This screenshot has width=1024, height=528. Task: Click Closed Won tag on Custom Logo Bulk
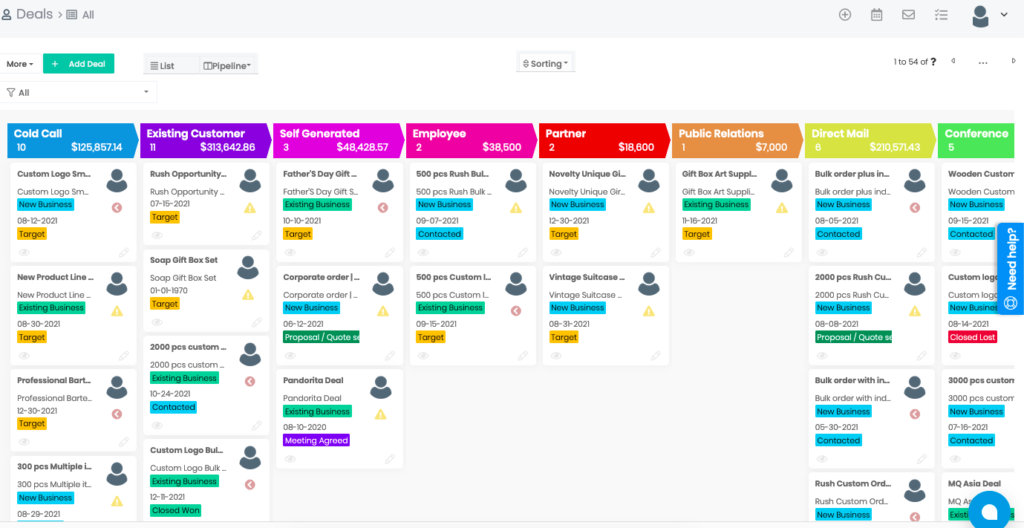coord(175,510)
